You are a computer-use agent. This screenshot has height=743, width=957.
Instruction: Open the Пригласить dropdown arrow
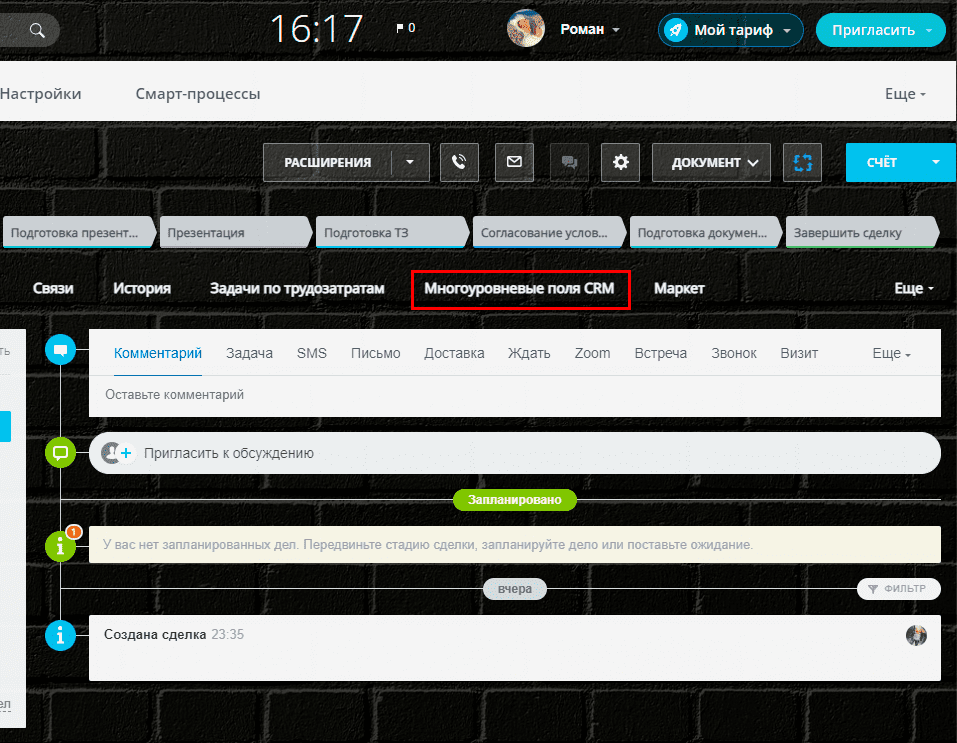(x=930, y=30)
